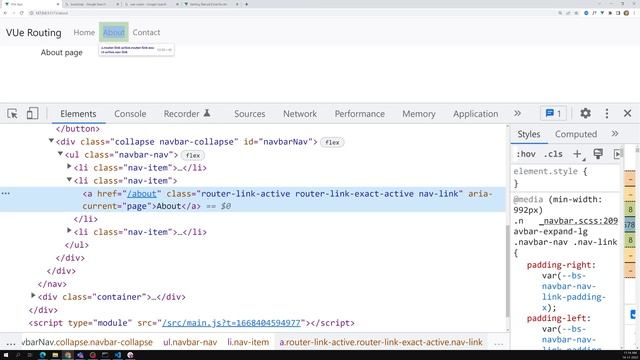The image size is (640, 360).
Task: Open the Performance tab
Action: [360, 114]
